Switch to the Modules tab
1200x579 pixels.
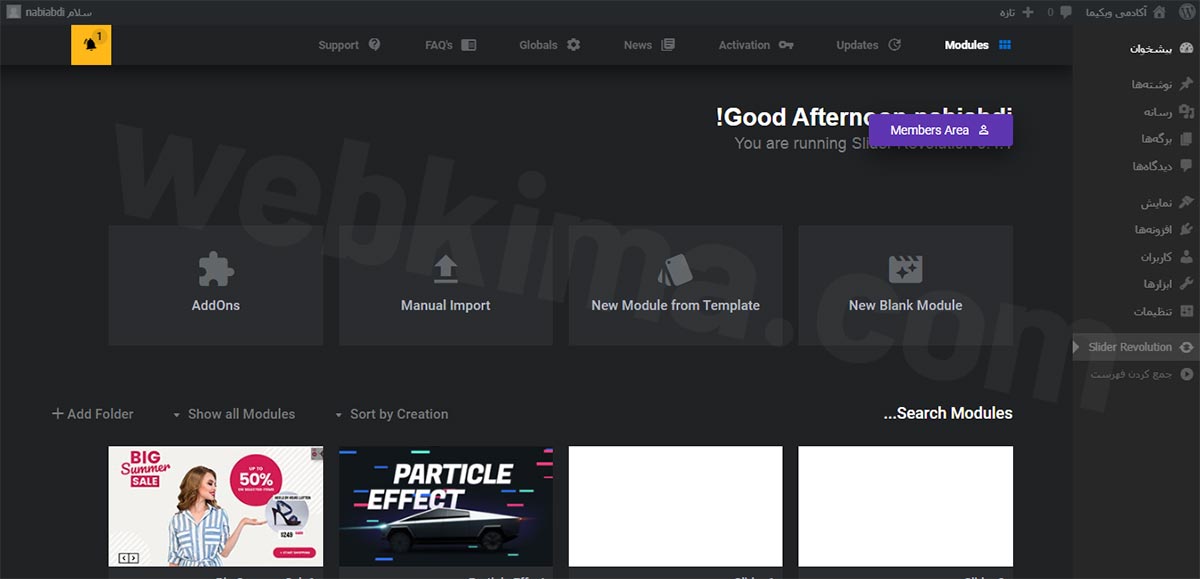point(978,45)
